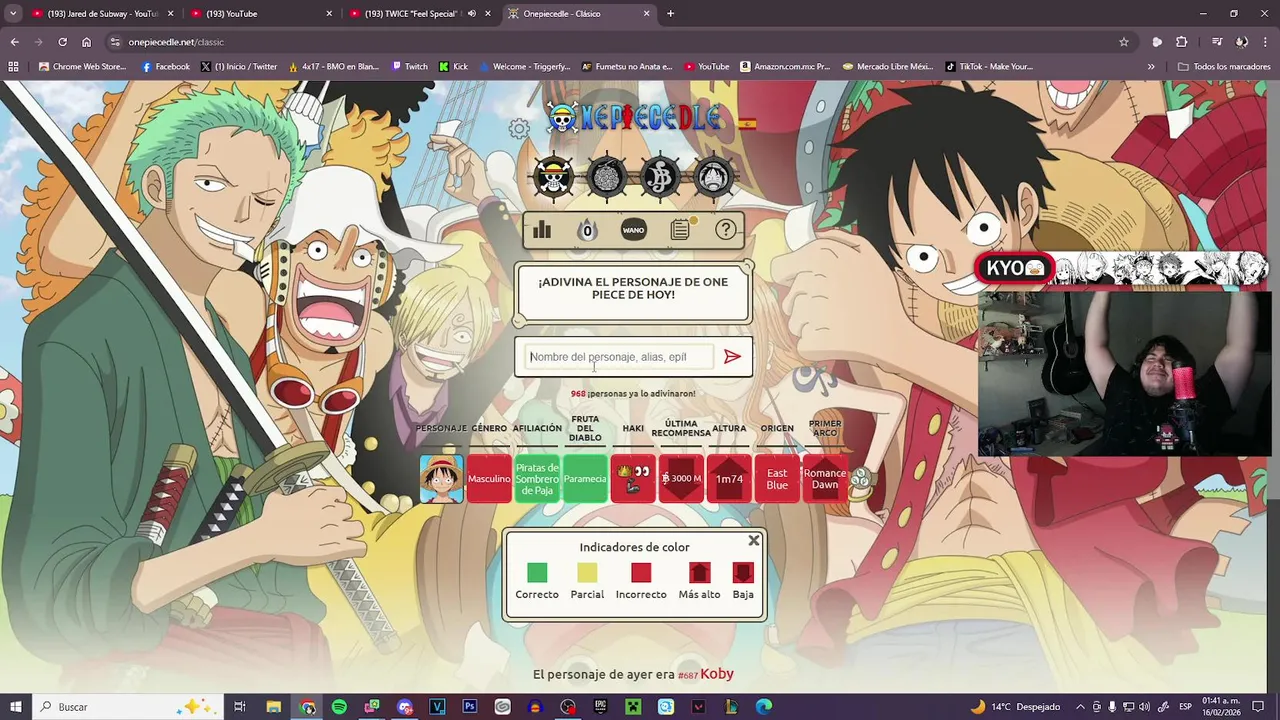Click the 3000 M bounty cell
Viewport: 1280px width, 720px height.
pos(681,479)
